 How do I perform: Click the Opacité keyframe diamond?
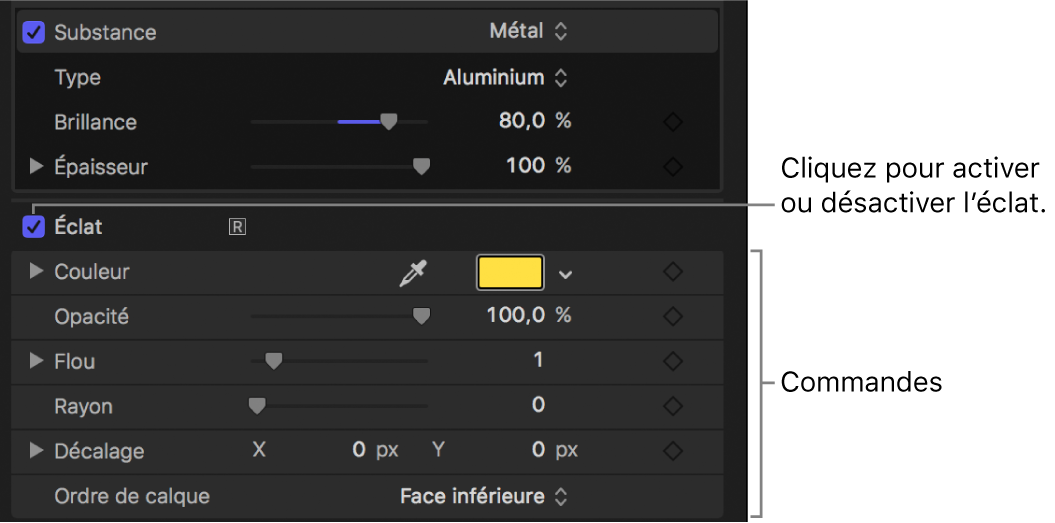tap(673, 316)
